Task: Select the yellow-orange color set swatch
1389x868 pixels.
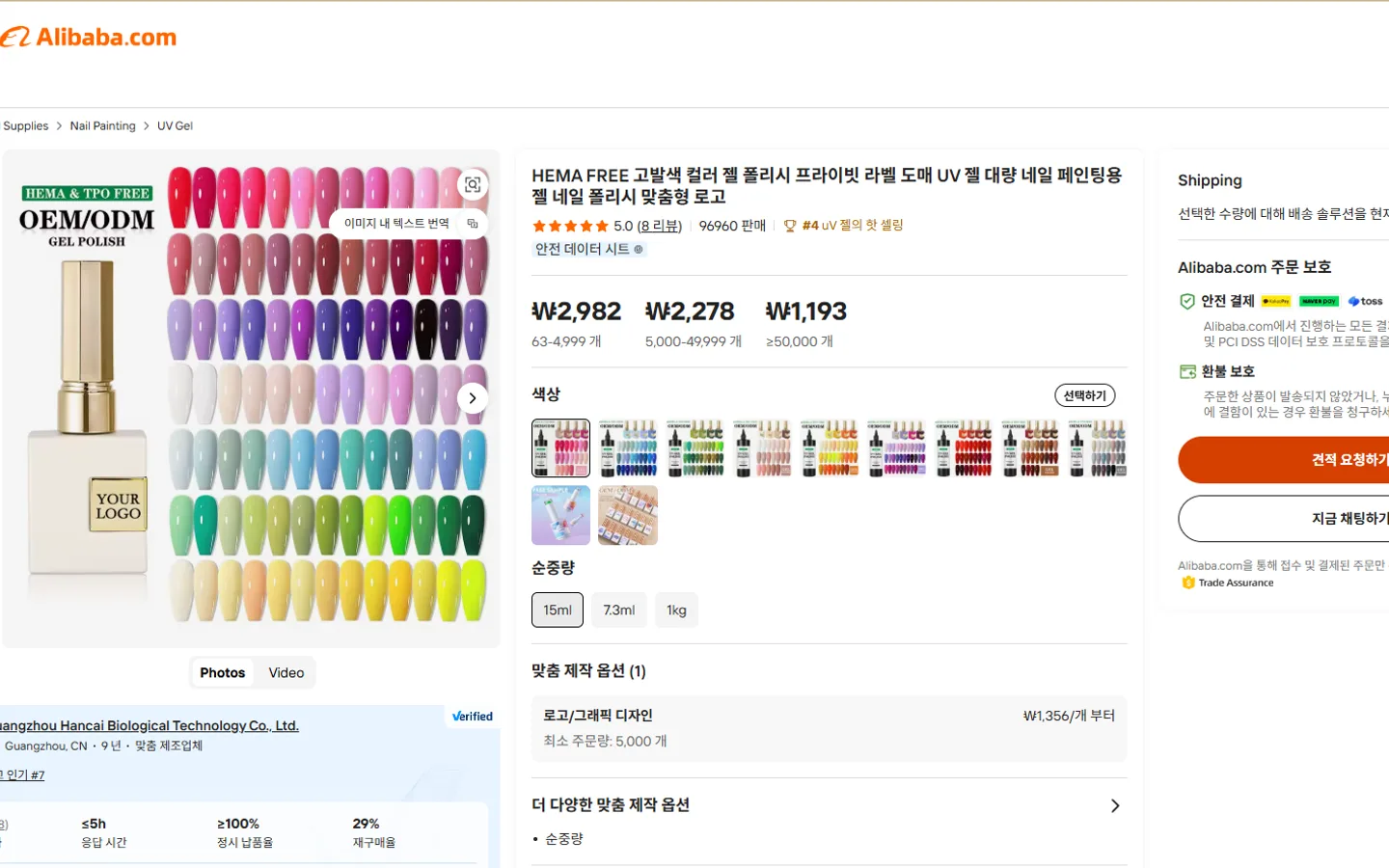Action: (x=830, y=448)
